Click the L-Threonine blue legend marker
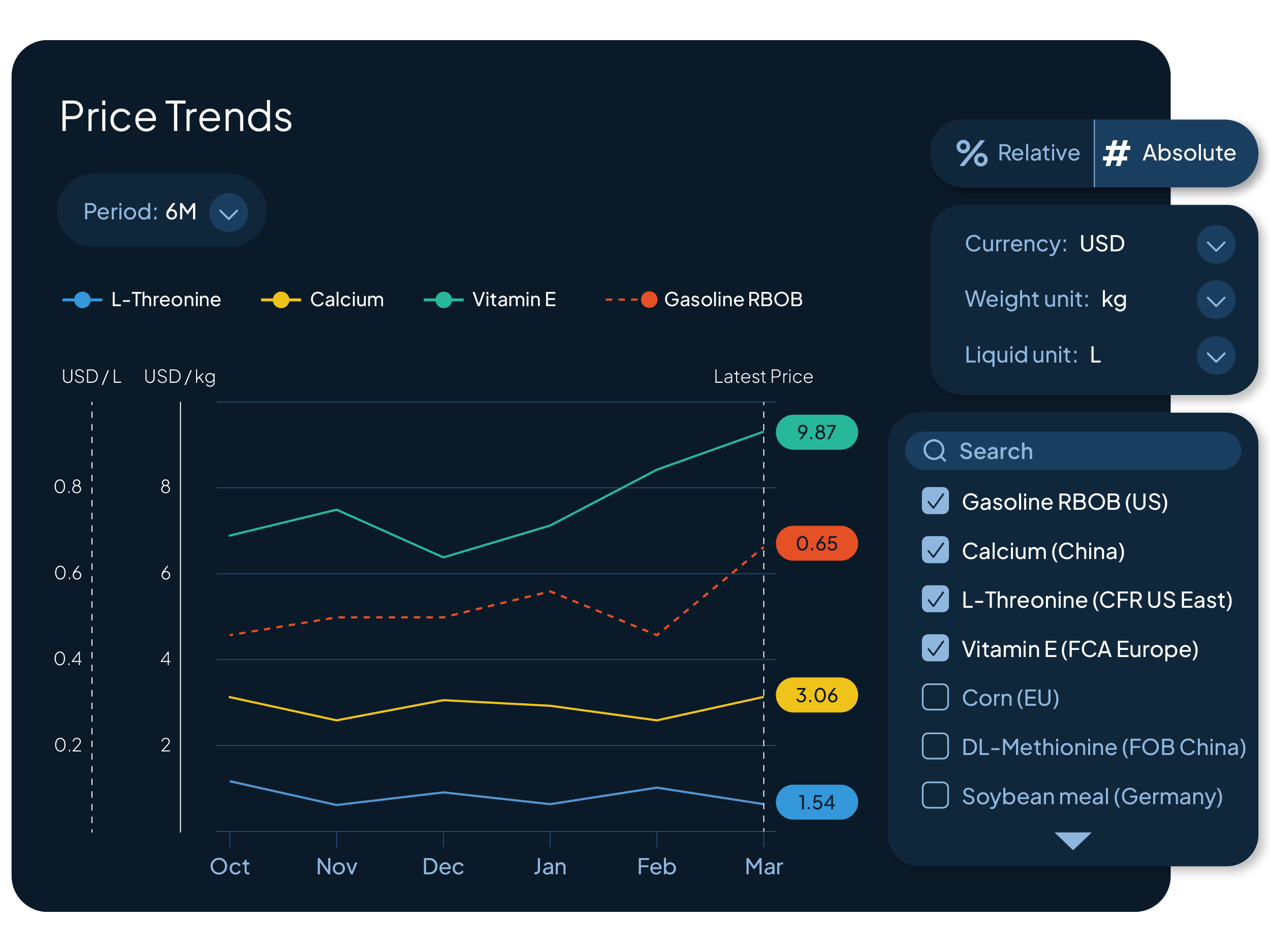 click(x=83, y=300)
